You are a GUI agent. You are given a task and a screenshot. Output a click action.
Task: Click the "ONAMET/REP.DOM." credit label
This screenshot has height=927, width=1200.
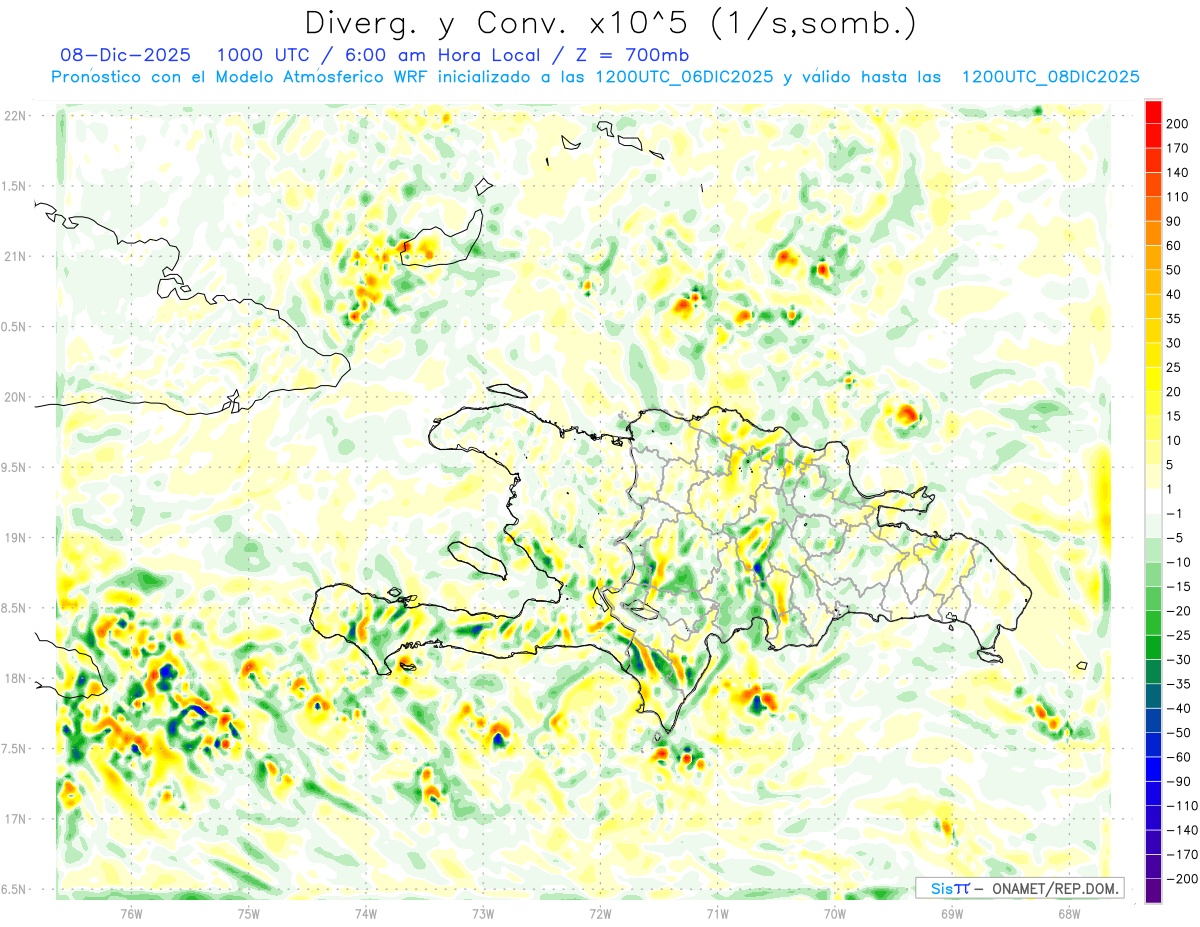[x=1054, y=888]
